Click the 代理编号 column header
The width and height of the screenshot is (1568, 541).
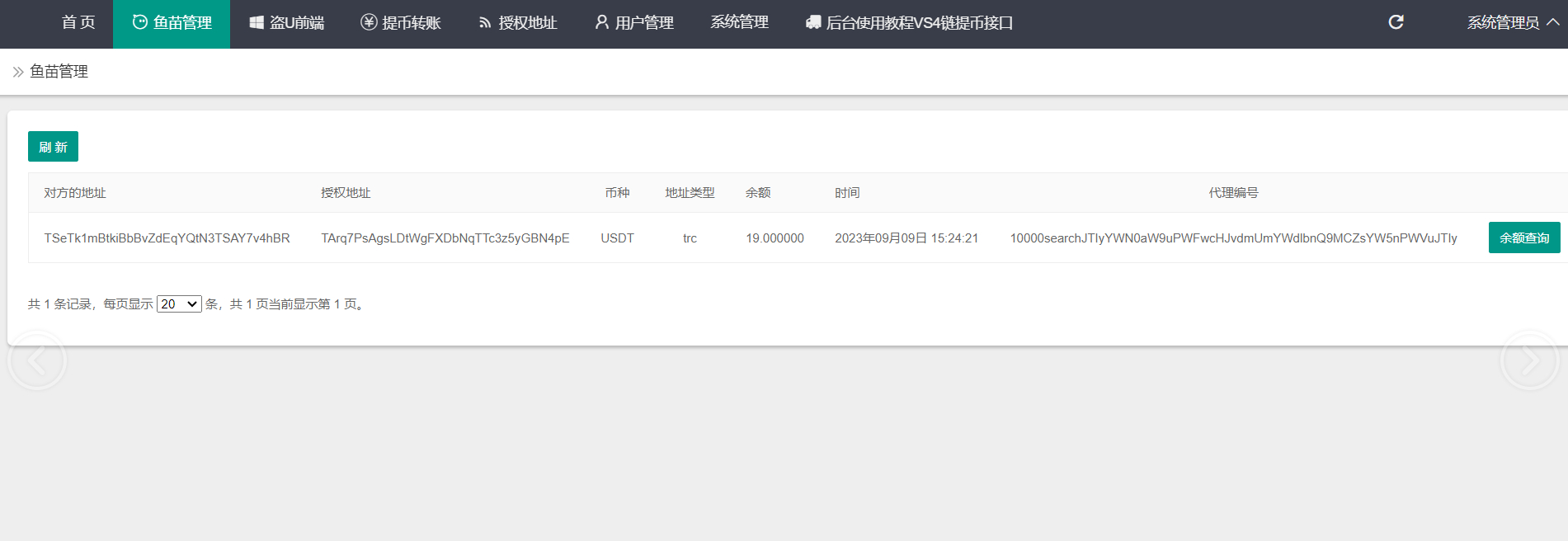[x=1233, y=193]
